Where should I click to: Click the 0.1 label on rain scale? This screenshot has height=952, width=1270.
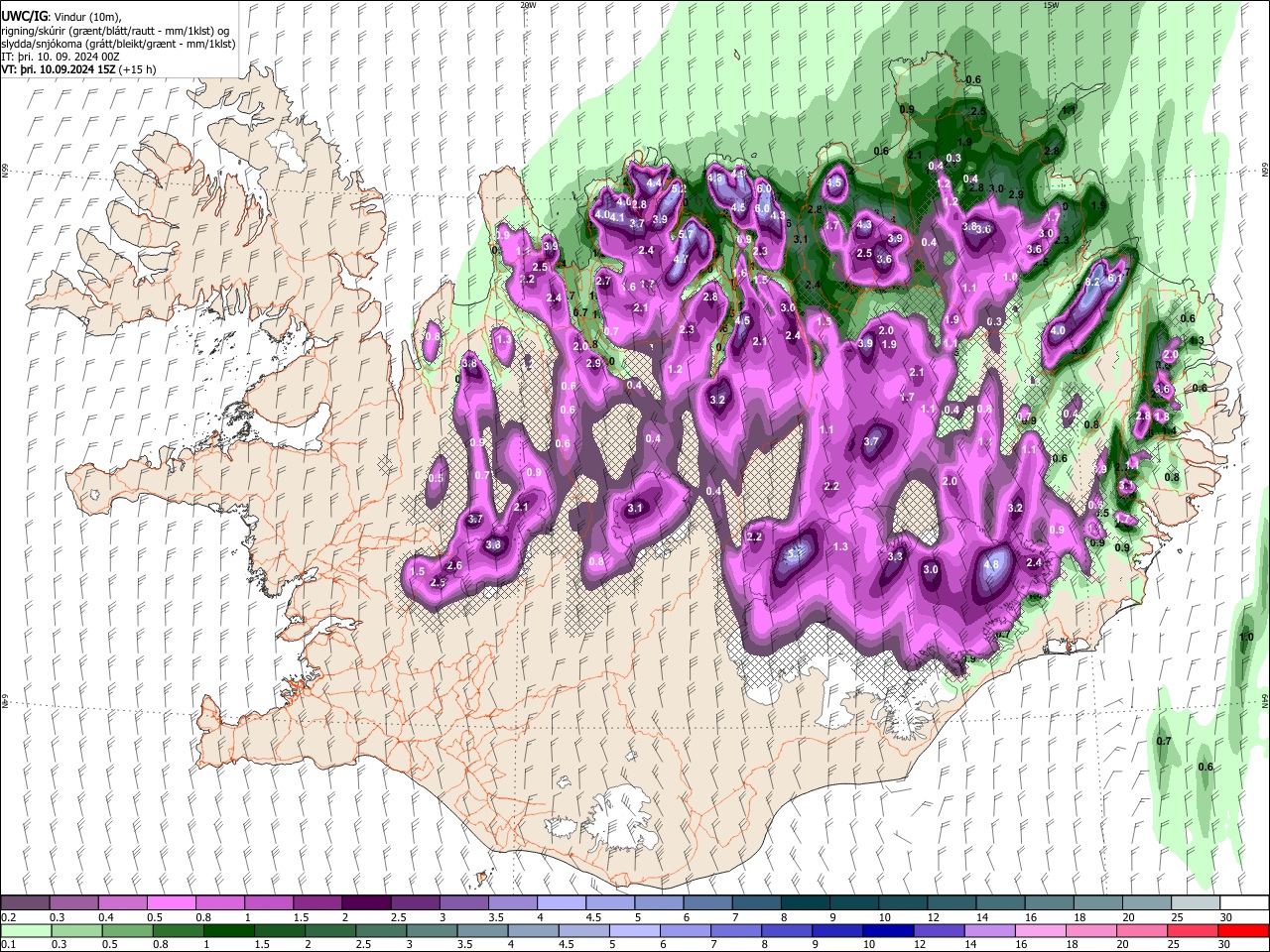(x=7, y=944)
